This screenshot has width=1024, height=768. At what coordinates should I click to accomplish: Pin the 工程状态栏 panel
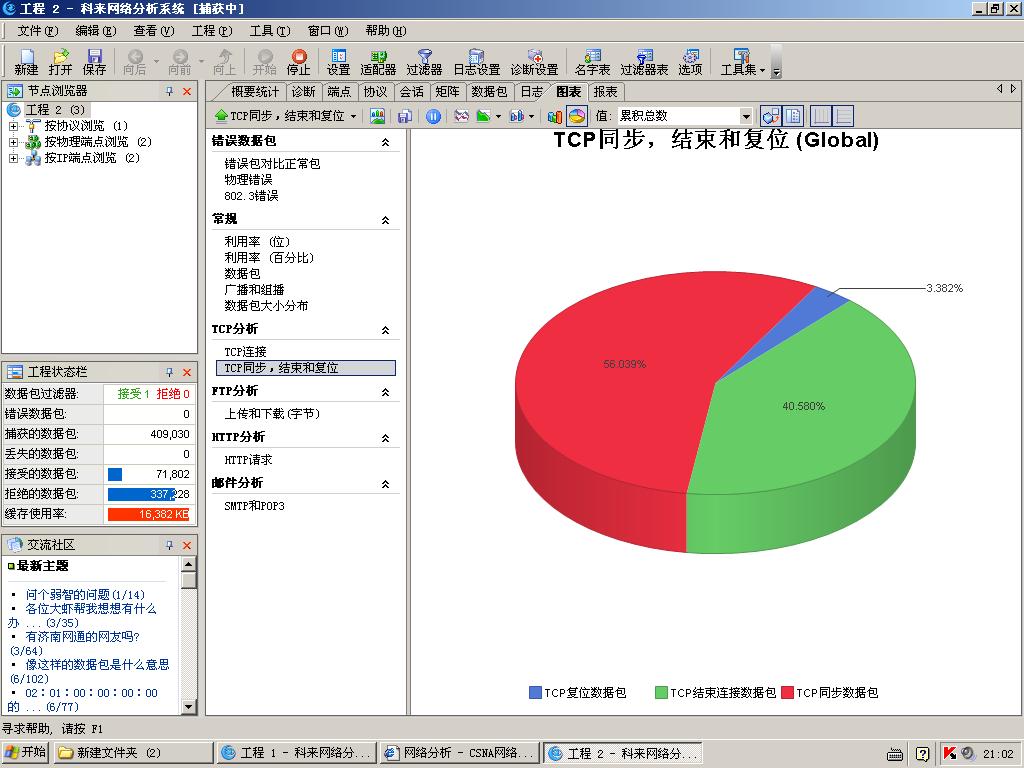(x=169, y=372)
